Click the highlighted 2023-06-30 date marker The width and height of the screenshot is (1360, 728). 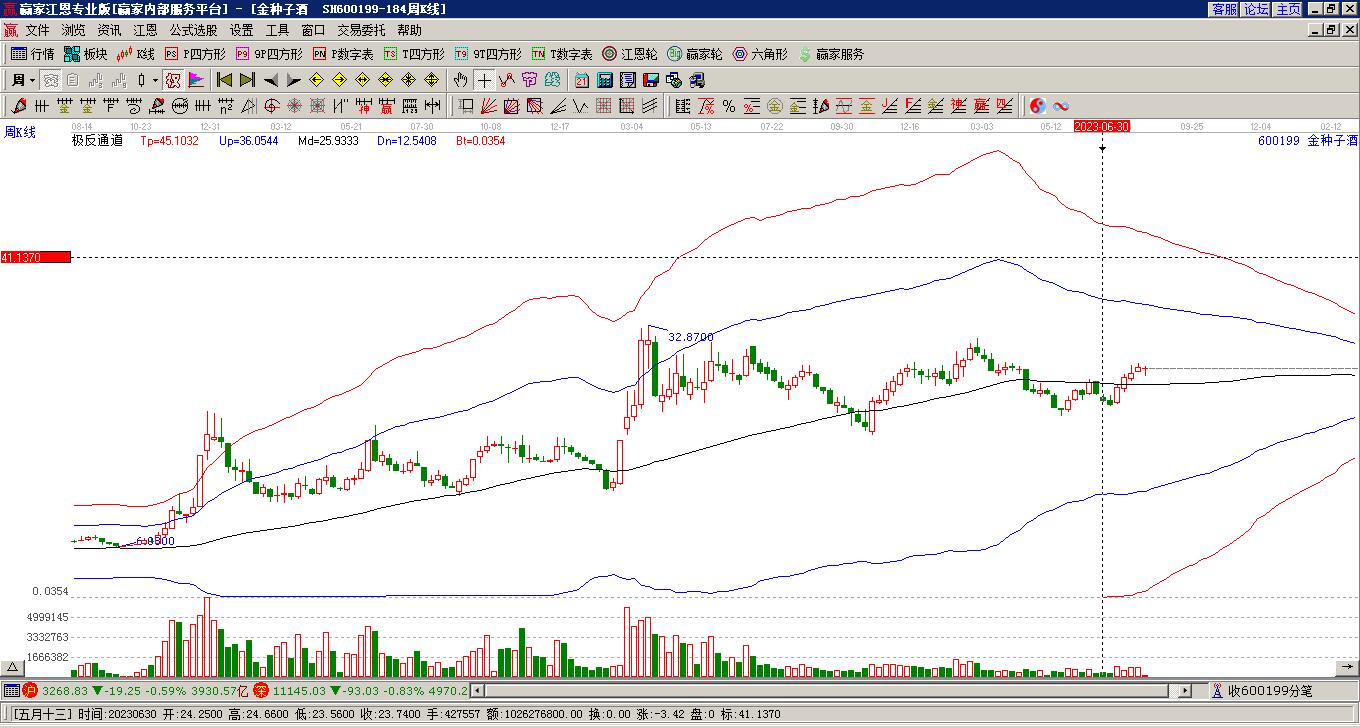pos(1102,126)
